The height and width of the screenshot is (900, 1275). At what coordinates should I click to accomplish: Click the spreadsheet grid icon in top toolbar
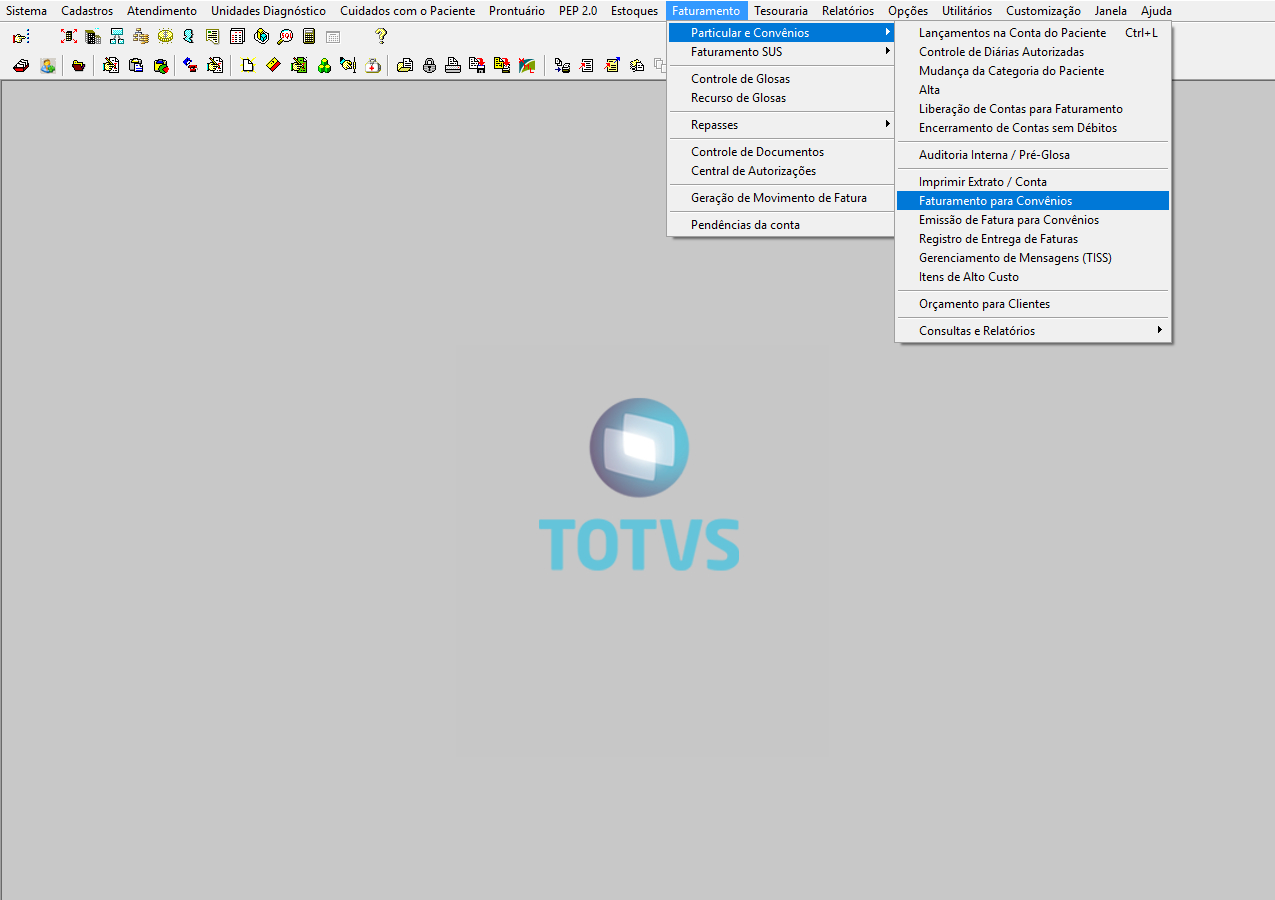pyautogui.click(x=237, y=37)
